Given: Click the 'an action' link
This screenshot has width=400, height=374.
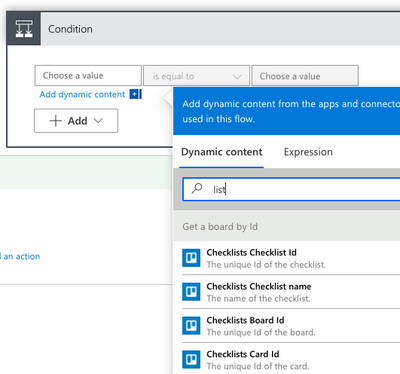Looking at the screenshot, I should [x=20, y=256].
